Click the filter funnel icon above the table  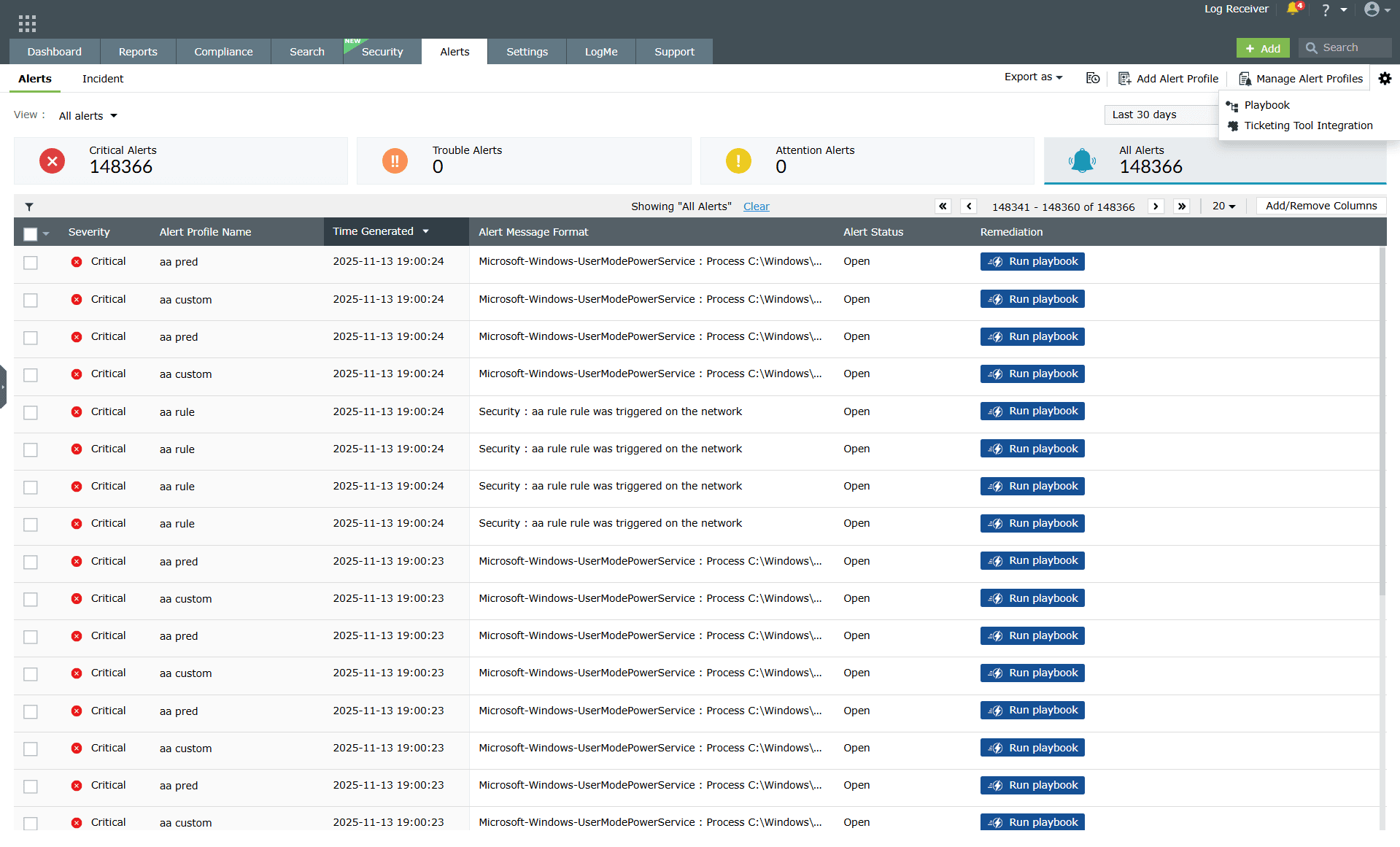[28, 206]
